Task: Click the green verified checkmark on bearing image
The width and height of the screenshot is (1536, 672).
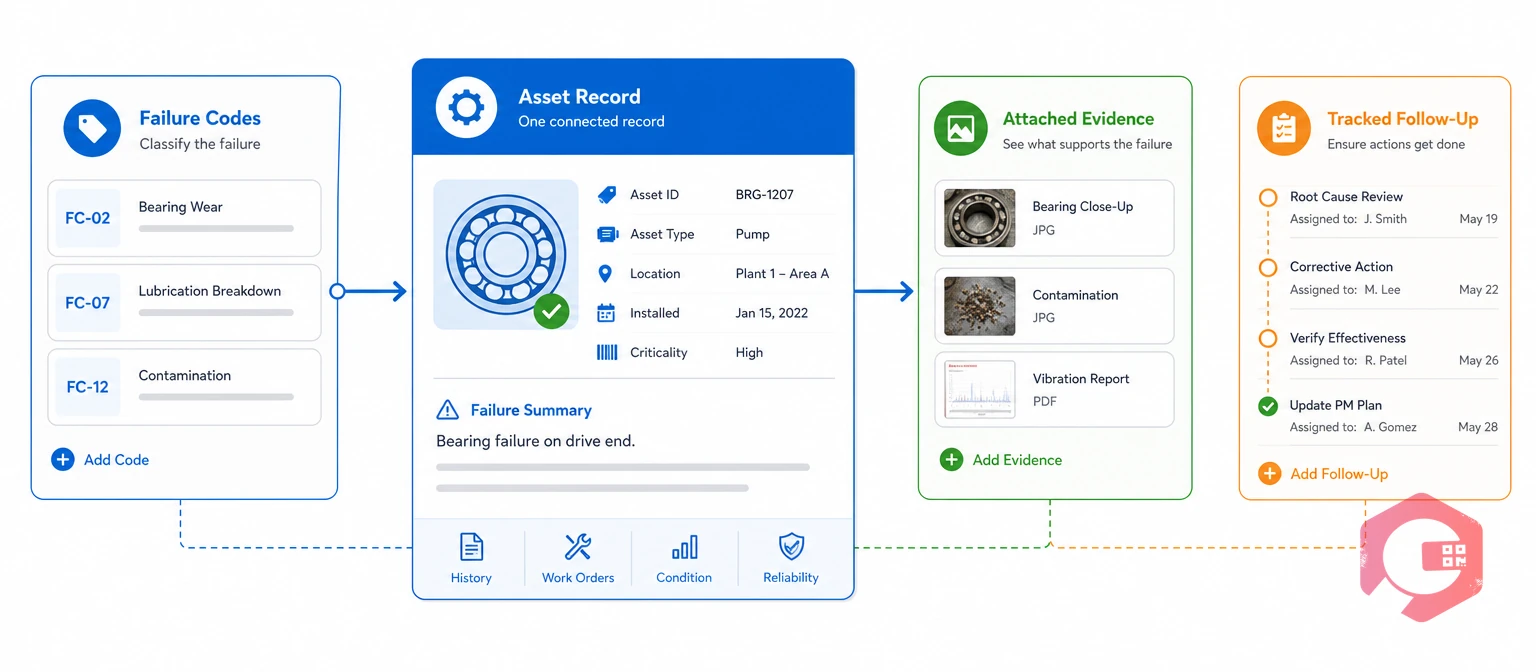Action: pyautogui.click(x=551, y=311)
